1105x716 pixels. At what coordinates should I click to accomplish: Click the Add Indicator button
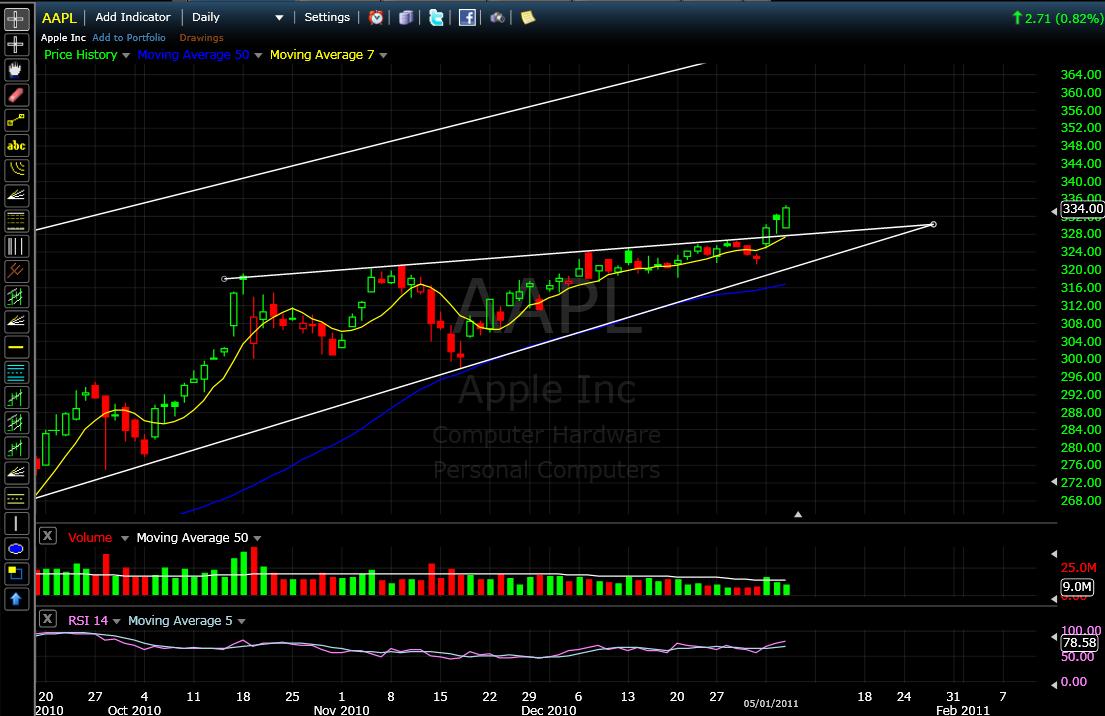[x=133, y=17]
